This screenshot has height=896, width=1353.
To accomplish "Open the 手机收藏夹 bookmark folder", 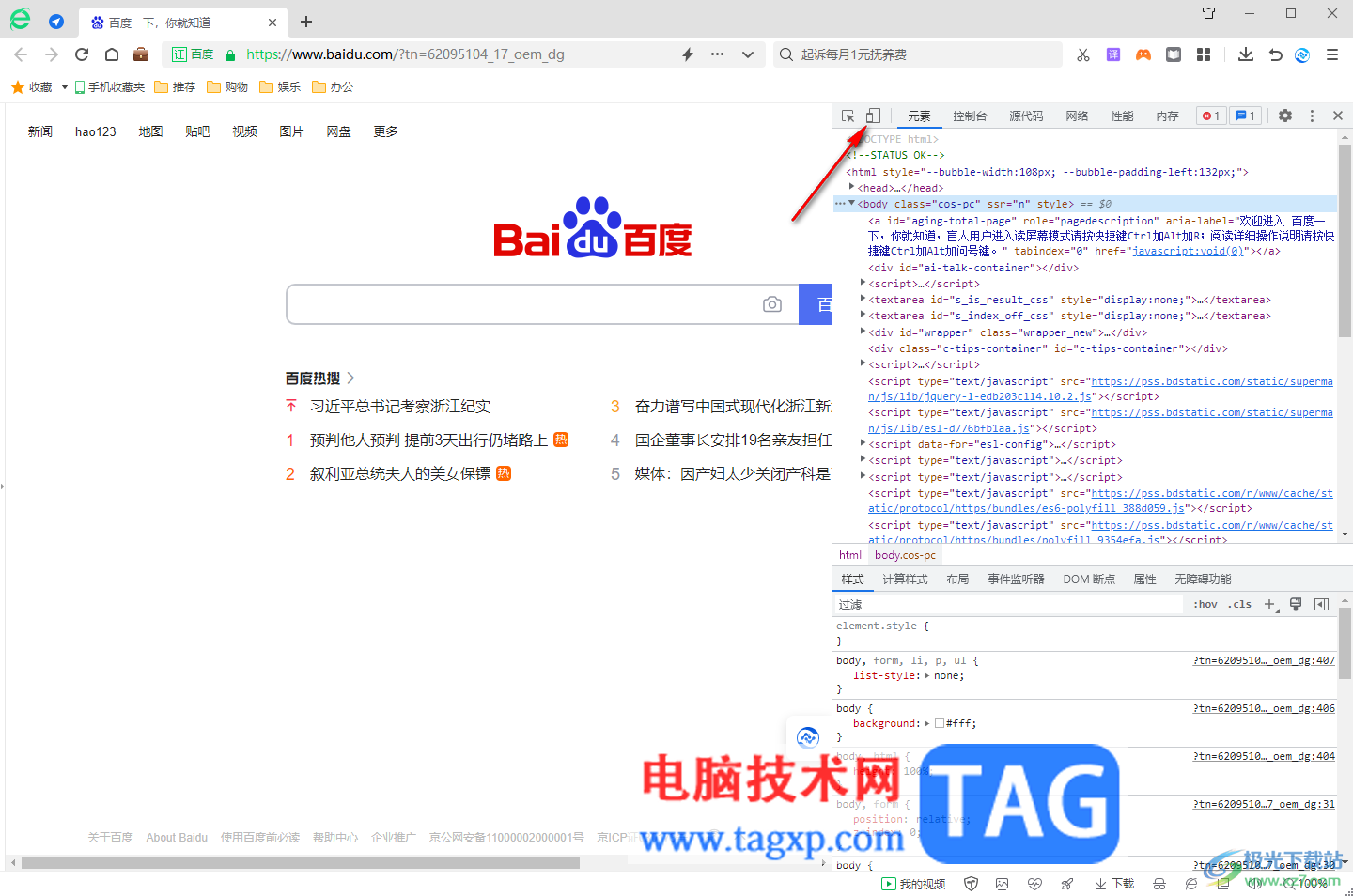I will (x=109, y=87).
